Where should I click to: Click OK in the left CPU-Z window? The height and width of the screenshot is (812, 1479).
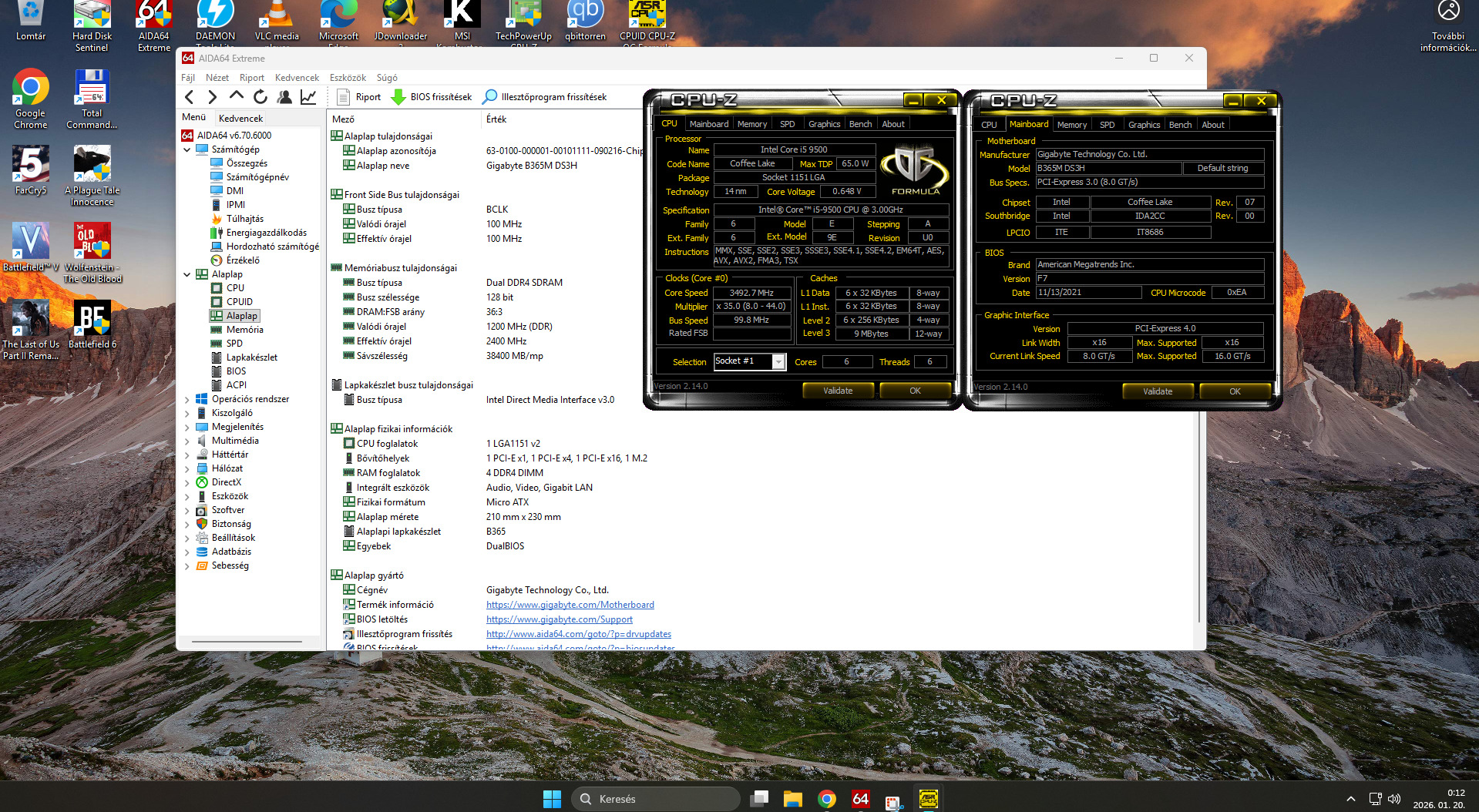click(915, 391)
